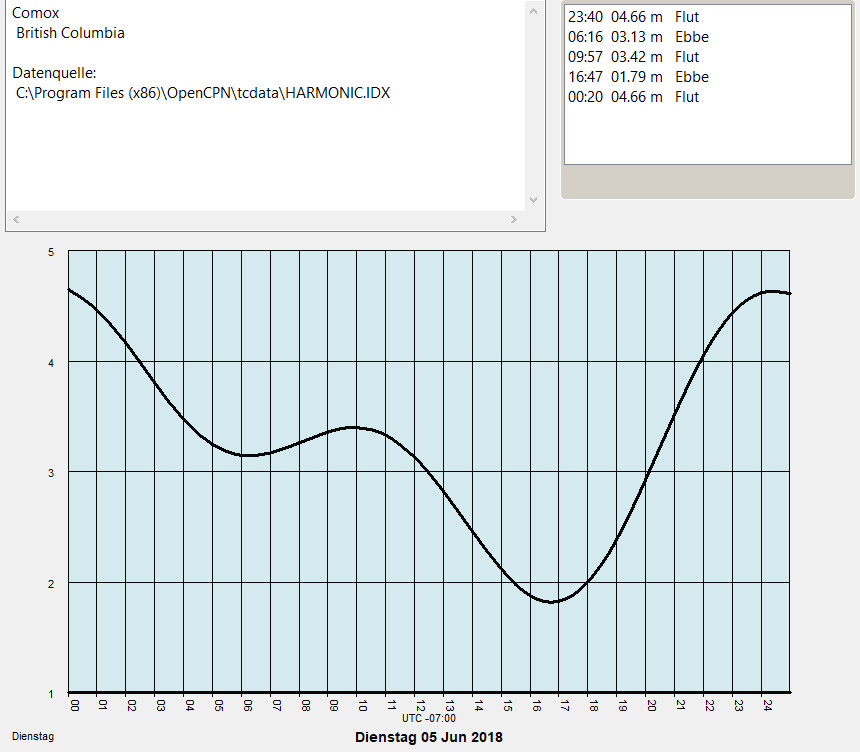Click the UTC -07:00 timezone label

click(x=429, y=718)
